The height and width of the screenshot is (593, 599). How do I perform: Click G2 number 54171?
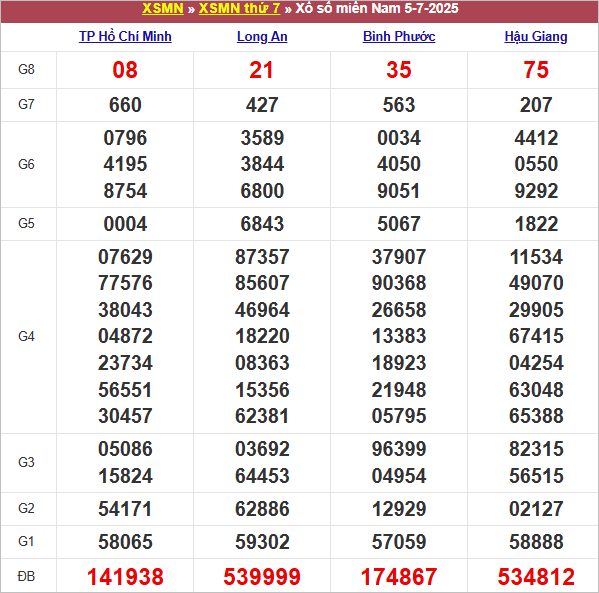(x=125, y=509)
